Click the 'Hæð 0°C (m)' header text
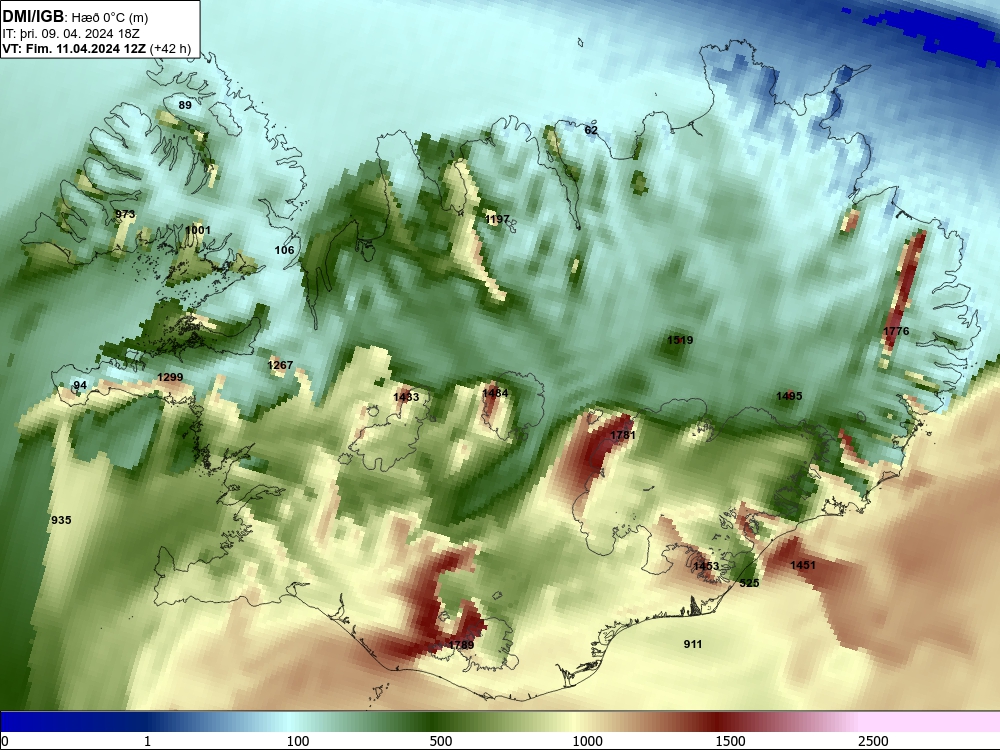Screen dimensions: 1000x750 (109, 18)
